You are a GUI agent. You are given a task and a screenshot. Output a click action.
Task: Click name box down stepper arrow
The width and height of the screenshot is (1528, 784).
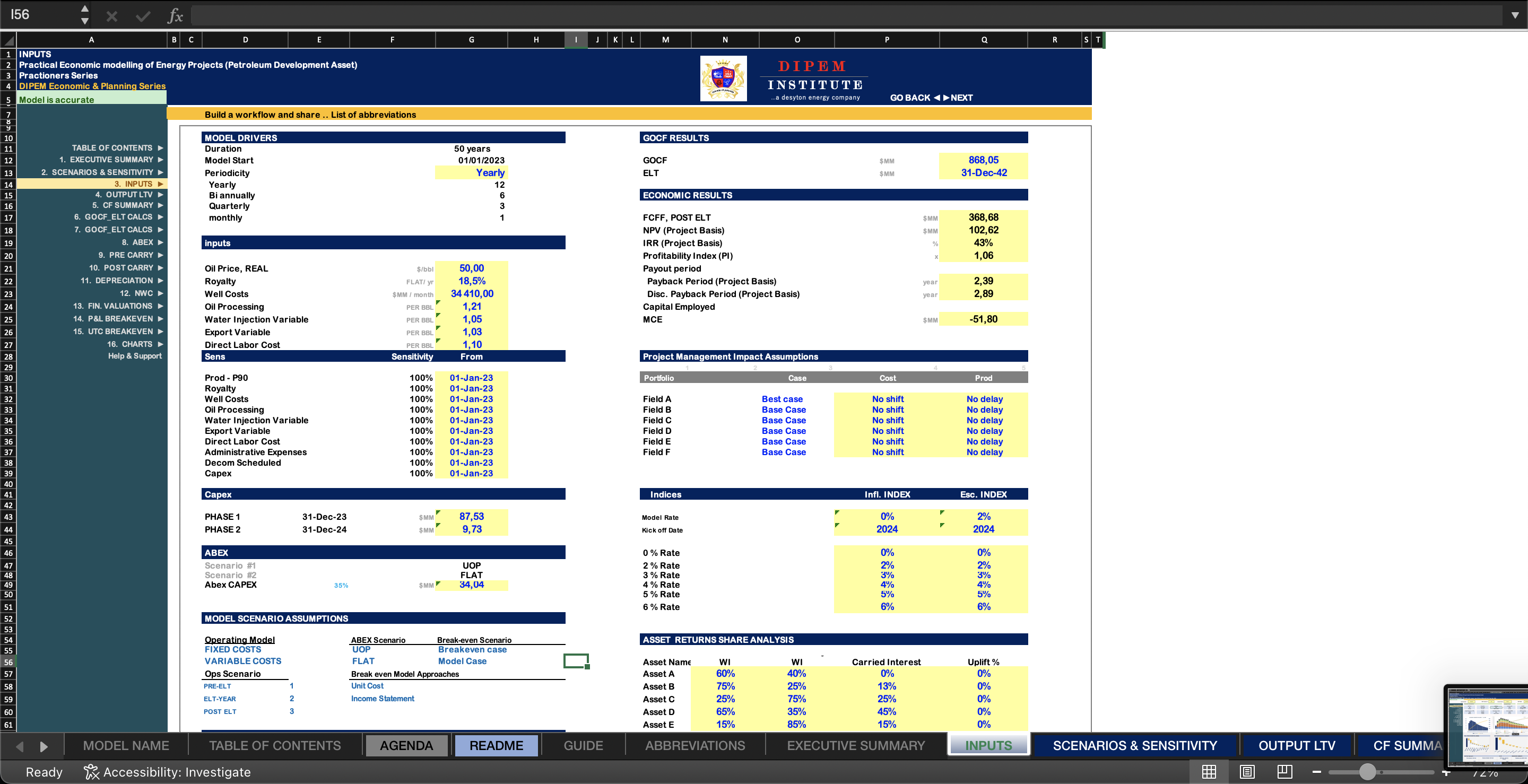(85, 21)
